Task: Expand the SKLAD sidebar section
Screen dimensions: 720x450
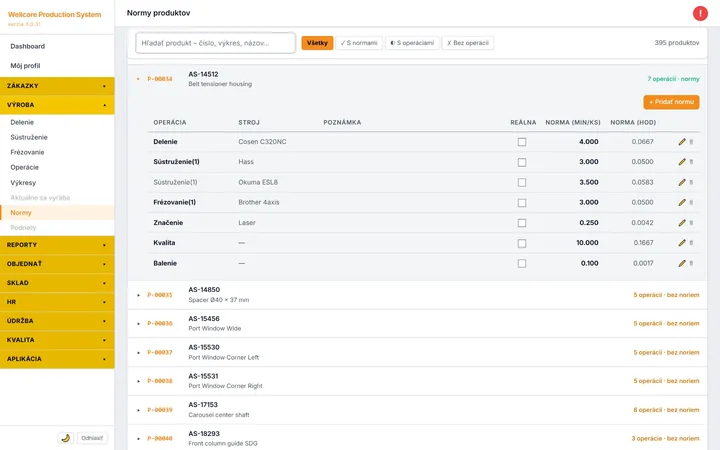Action: click(57, 283)
